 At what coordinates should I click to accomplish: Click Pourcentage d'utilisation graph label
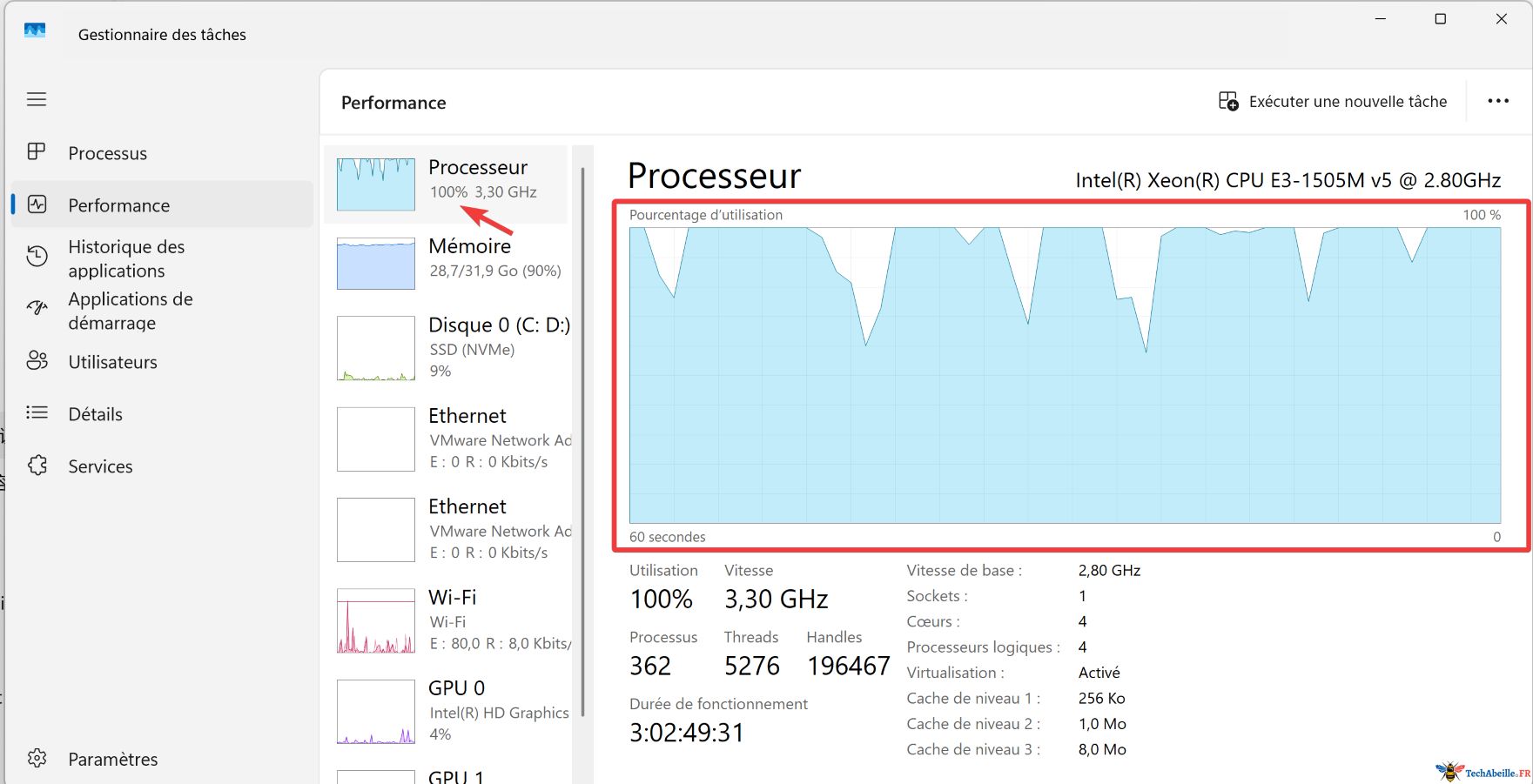point(706,215)
